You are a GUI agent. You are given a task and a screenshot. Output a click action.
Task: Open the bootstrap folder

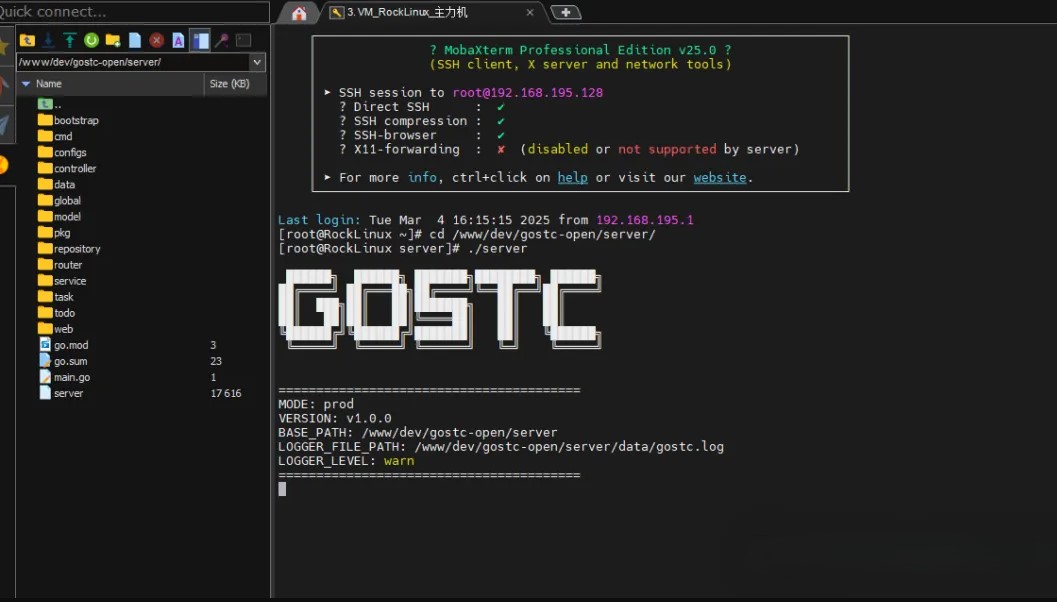coord(76,121)
